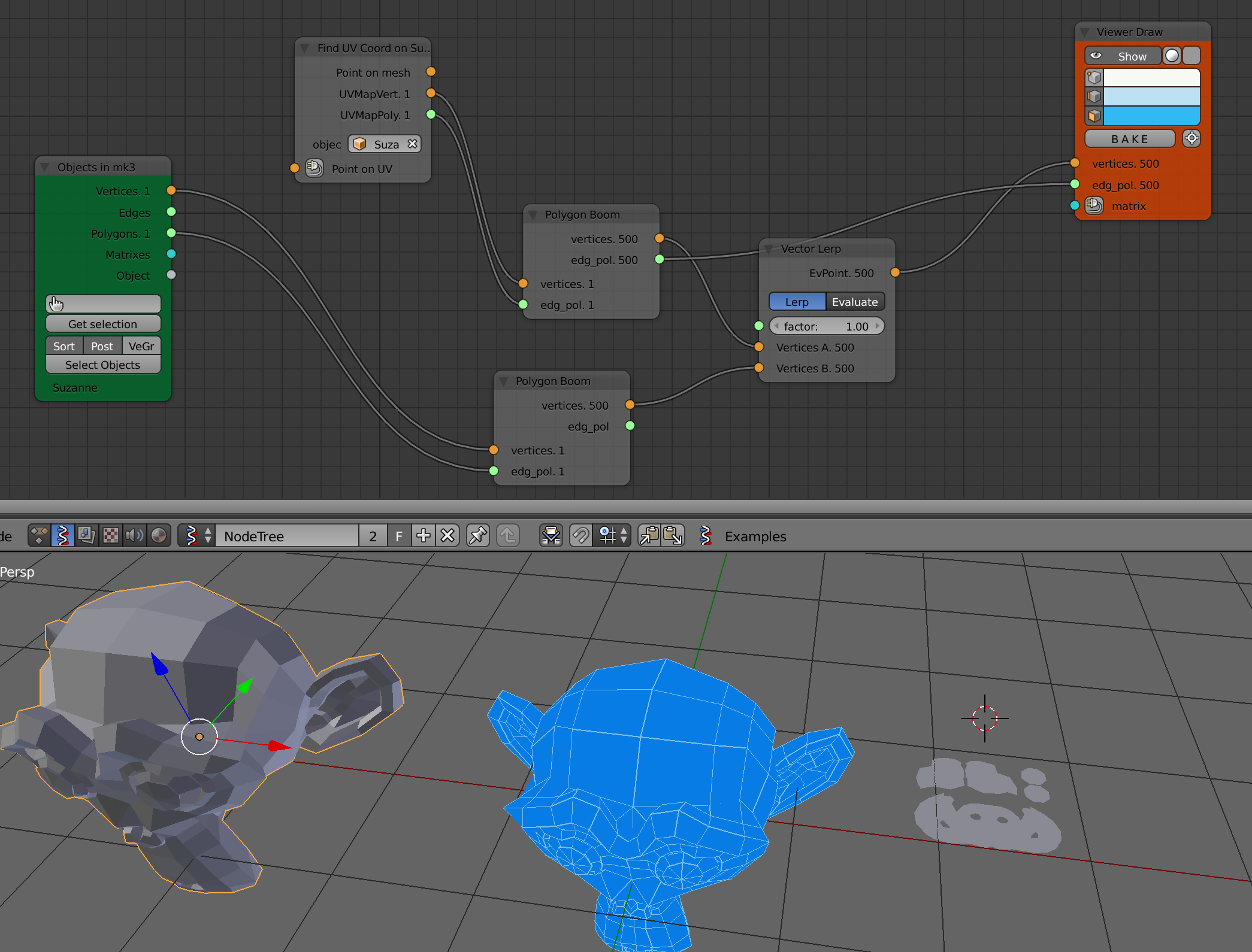Collapse the Objects in mk3 node
1252x952 pixels.
(45, 167)
